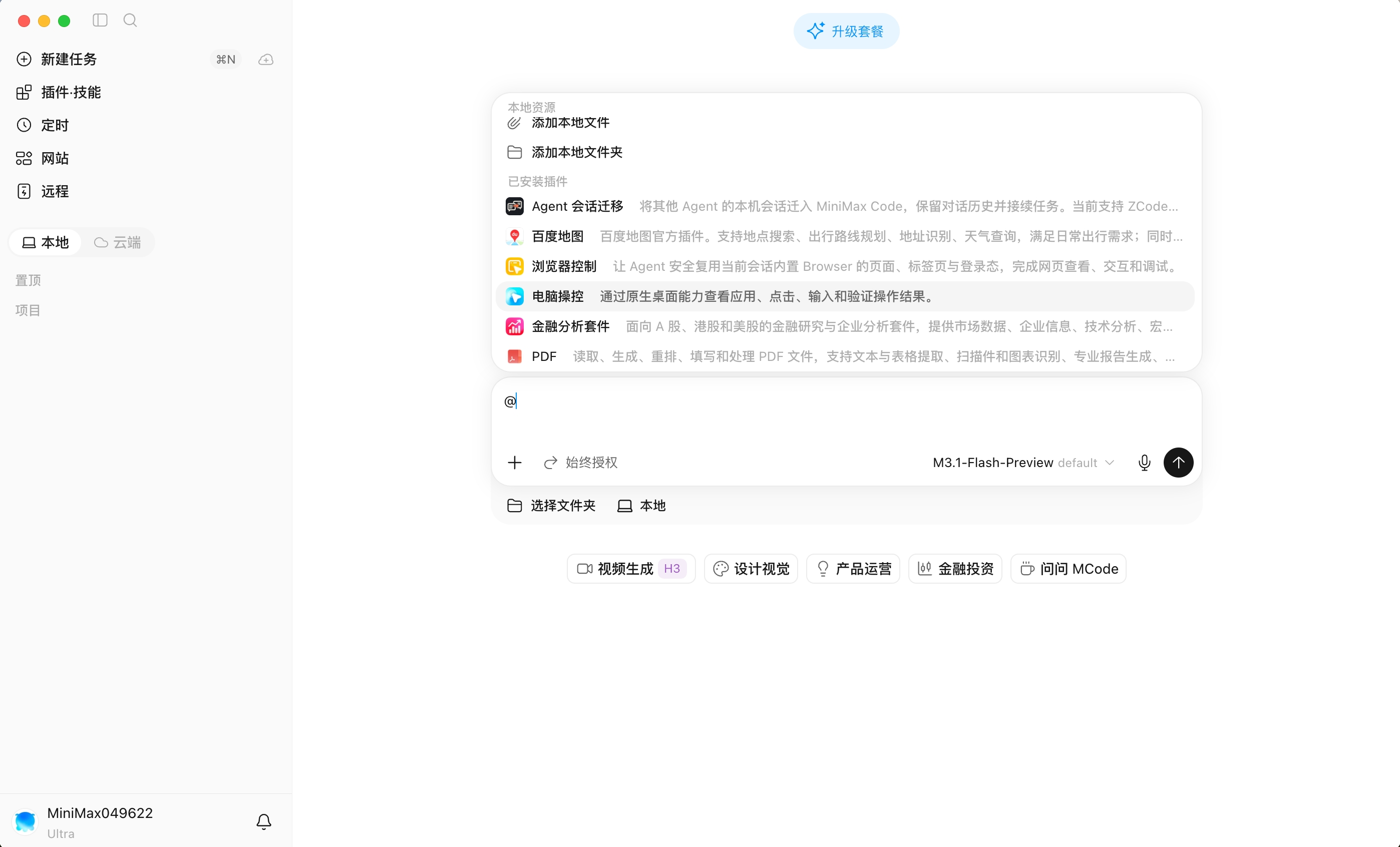Click the 金融投资 chip

click(955, 569)
